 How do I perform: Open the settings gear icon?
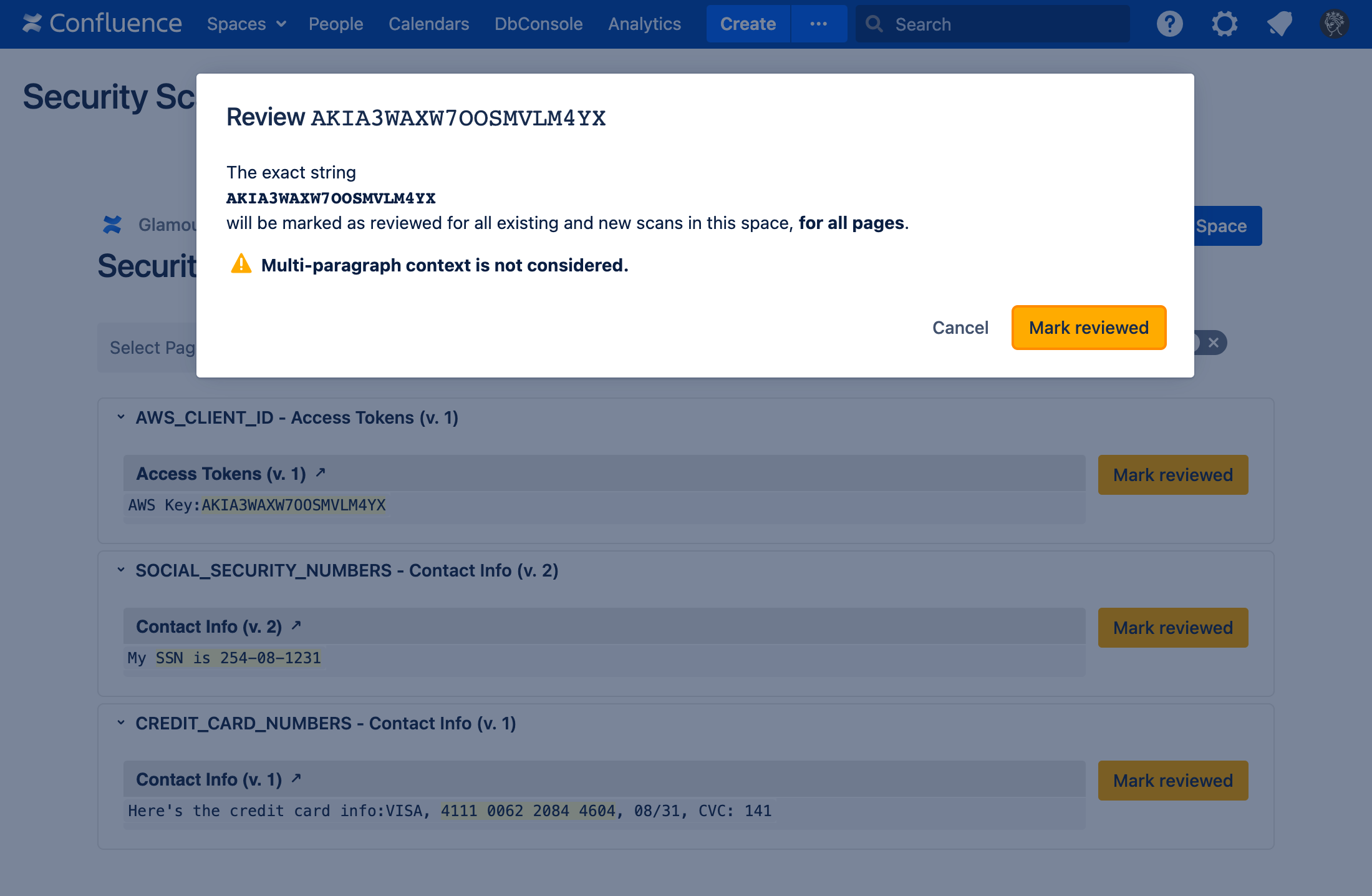(x=1224, y=24)
